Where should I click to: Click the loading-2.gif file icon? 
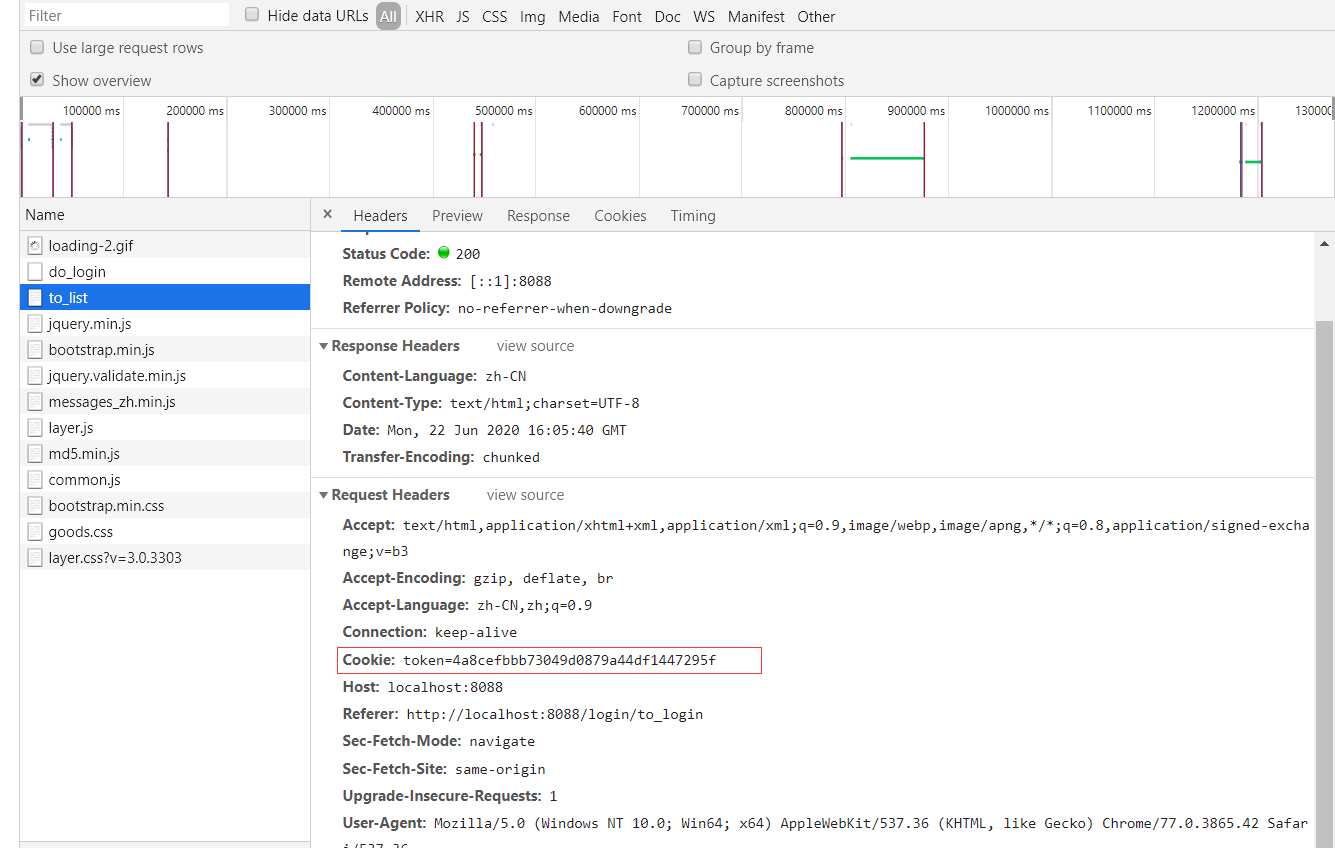(35, 245)
